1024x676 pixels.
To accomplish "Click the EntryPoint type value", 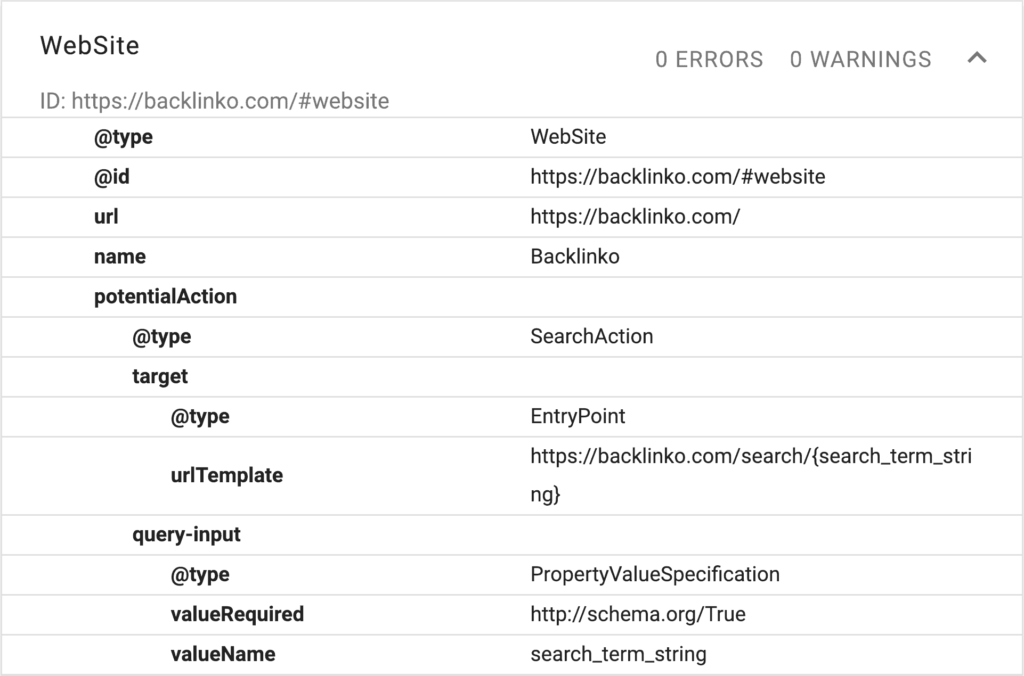I will (x=578, y=417).
